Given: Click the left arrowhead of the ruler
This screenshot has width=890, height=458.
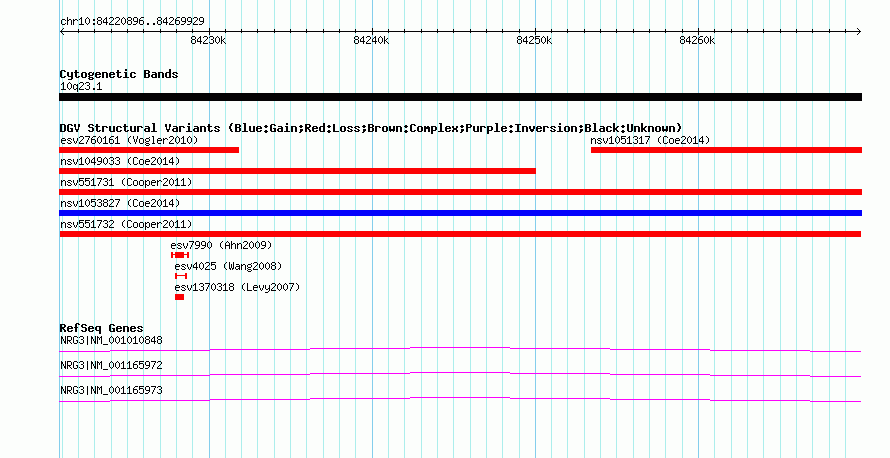Looking at the screenshot, I should tap(62, 32).
